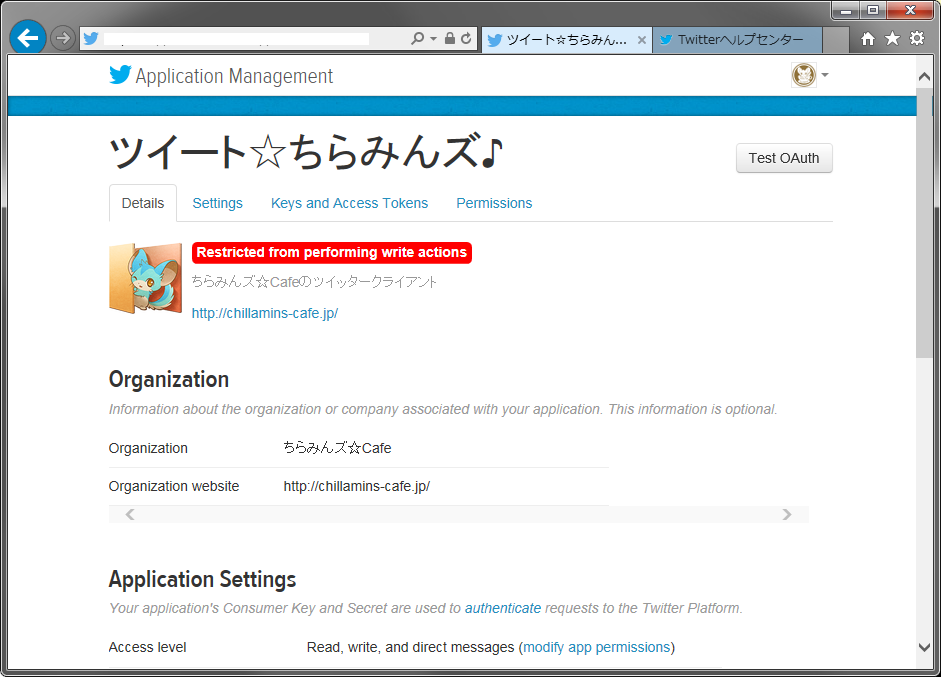Click the ツイート☆ちらみんズ♪ app title

(306, 152)
